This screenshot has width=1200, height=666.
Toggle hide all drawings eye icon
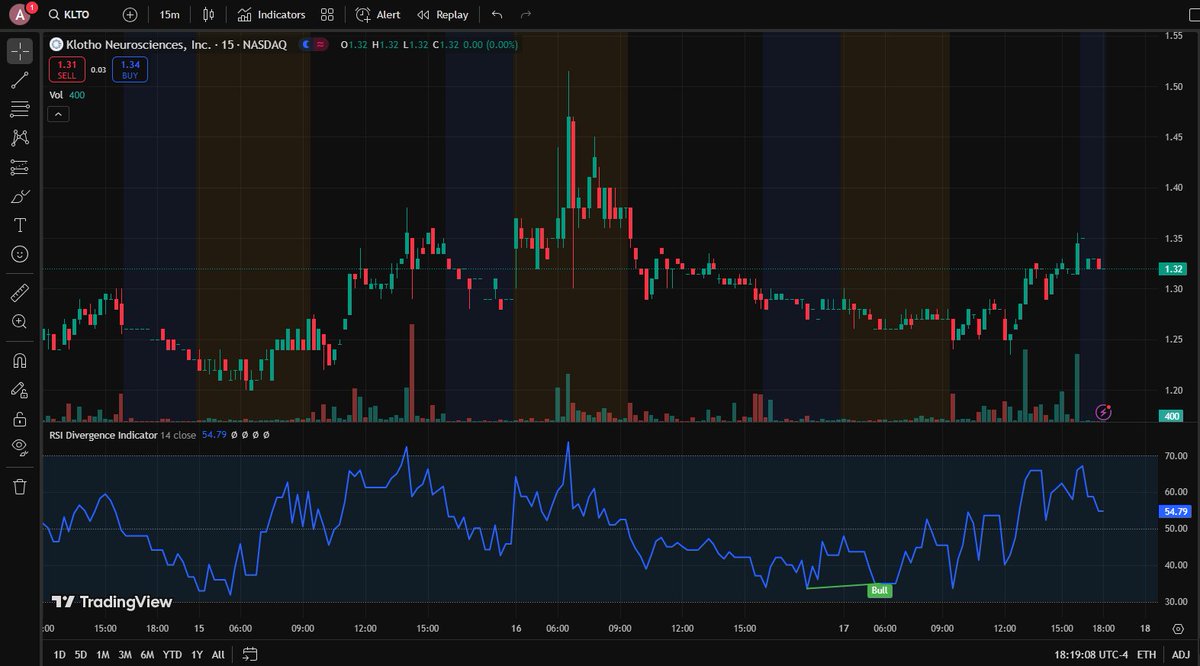click(20, 447)
